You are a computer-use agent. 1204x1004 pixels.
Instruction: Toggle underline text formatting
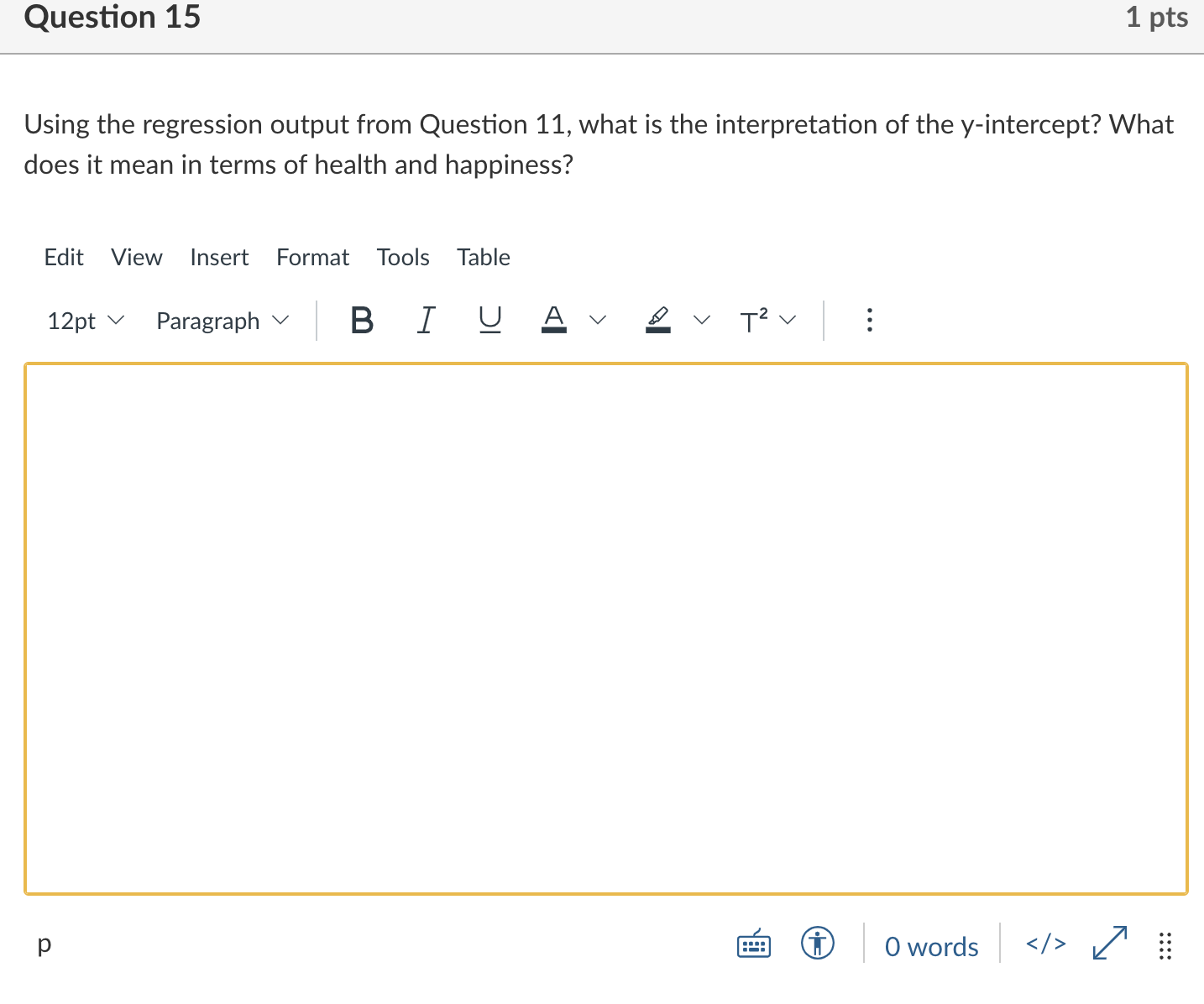[x=489, y=320]
